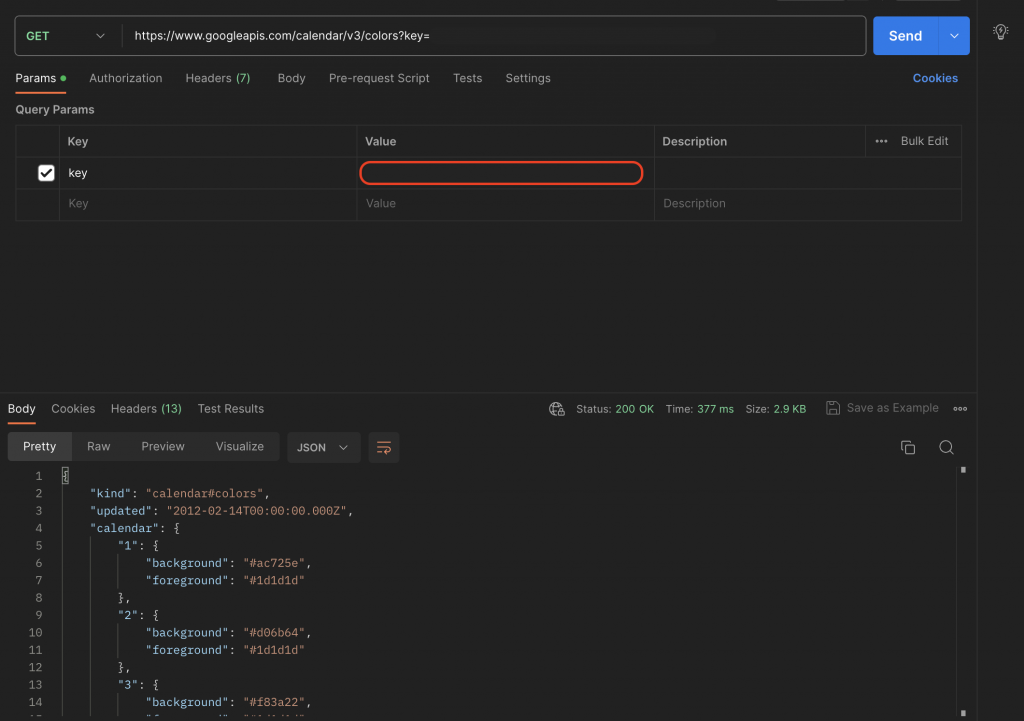Open the lightbulb suggestions icon
Screen dimensions: 1024x721
pyautogui.click(x=1000, y=31)
